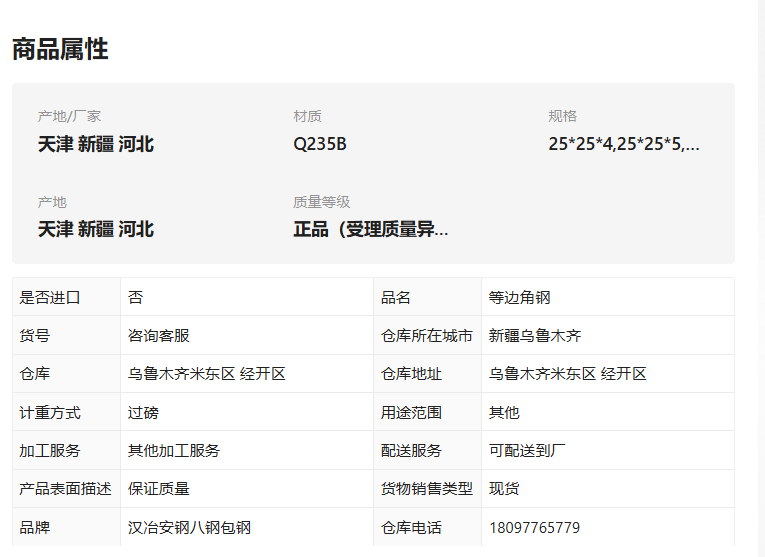The width and height of the screenshot is (765, 557).
Task: Click the truncated 规格 value 25*25*4,25*25*5
Action: (x=624, y=144)
